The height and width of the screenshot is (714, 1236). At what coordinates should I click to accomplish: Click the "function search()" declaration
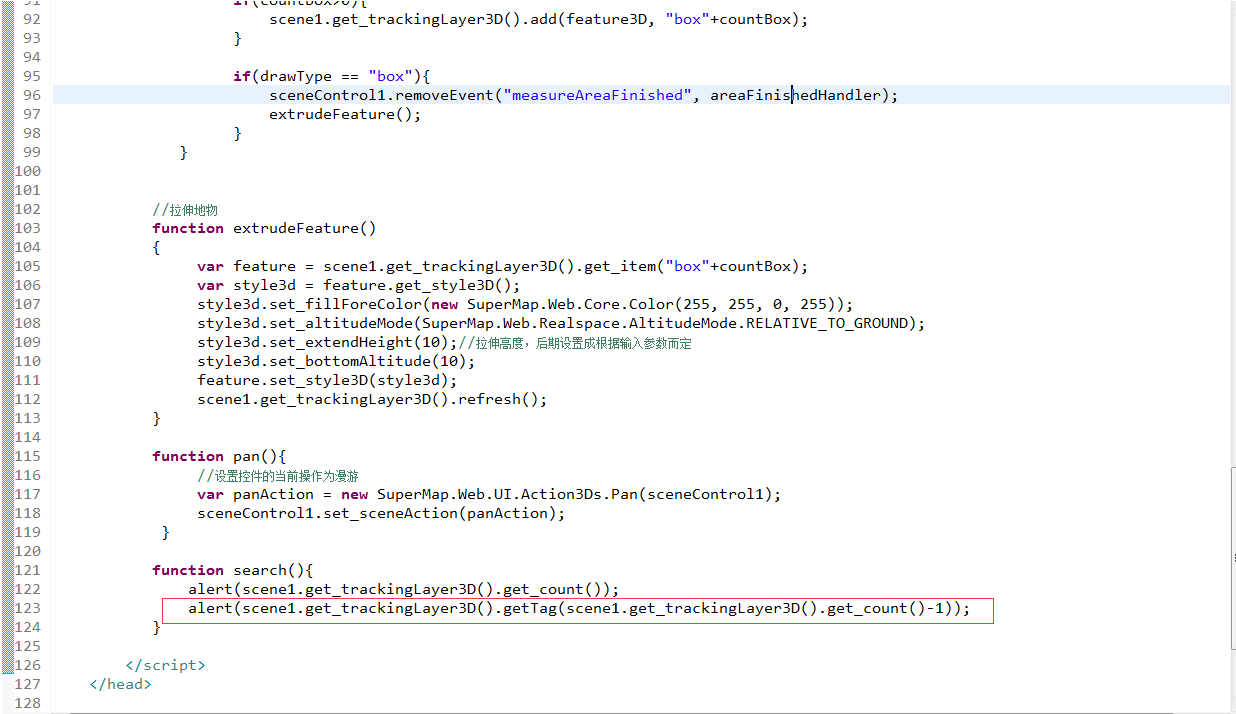pos(233,570)
